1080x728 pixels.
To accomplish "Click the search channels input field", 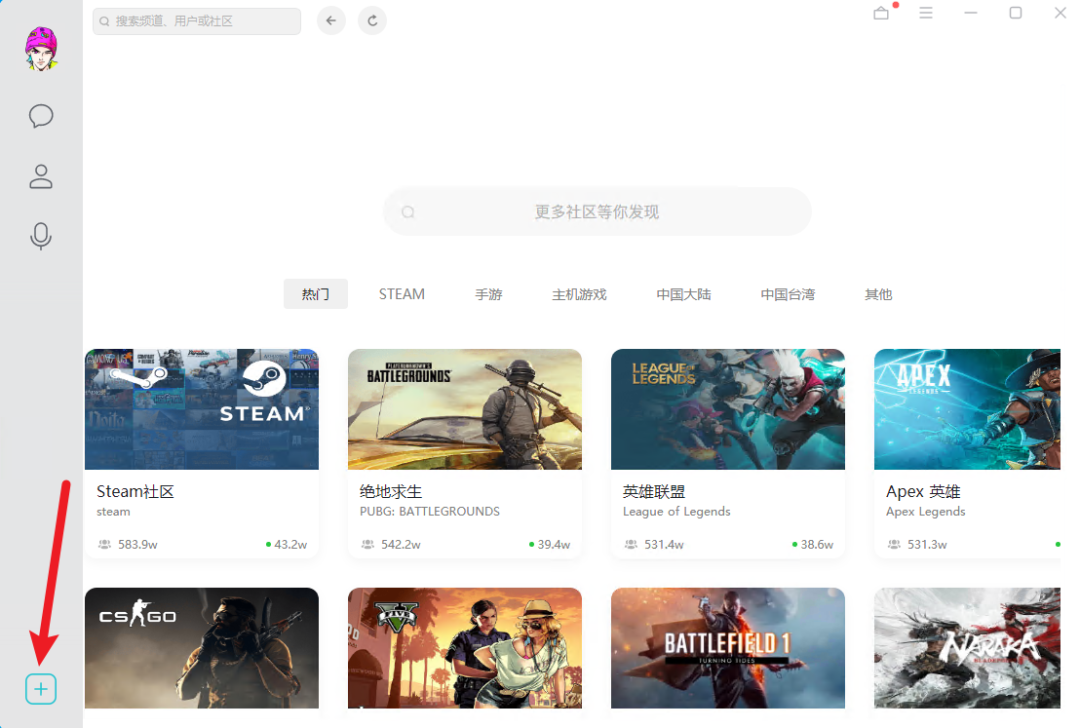I will click(x=197, y=21).
